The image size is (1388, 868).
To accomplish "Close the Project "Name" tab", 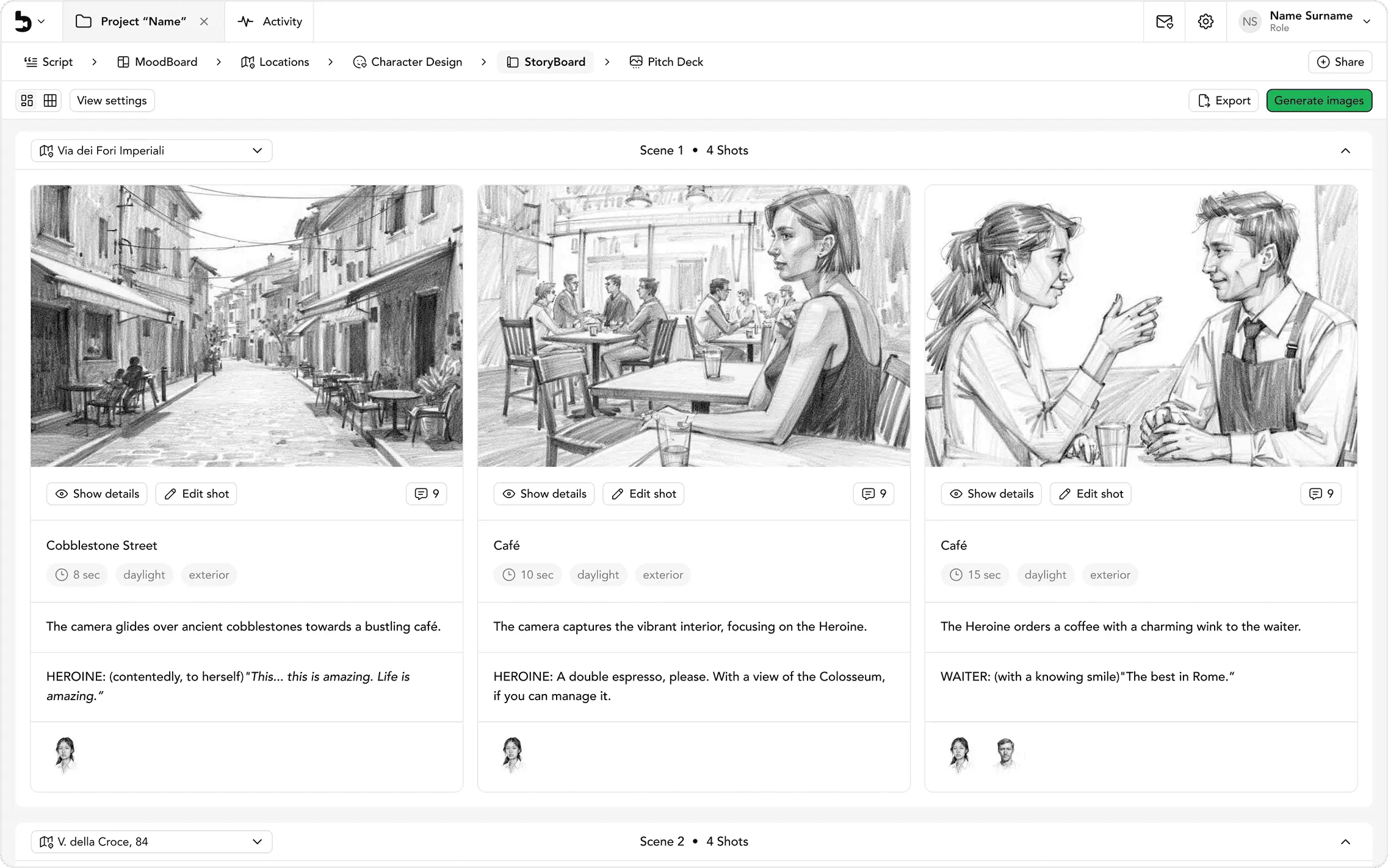I will (204, 21).
